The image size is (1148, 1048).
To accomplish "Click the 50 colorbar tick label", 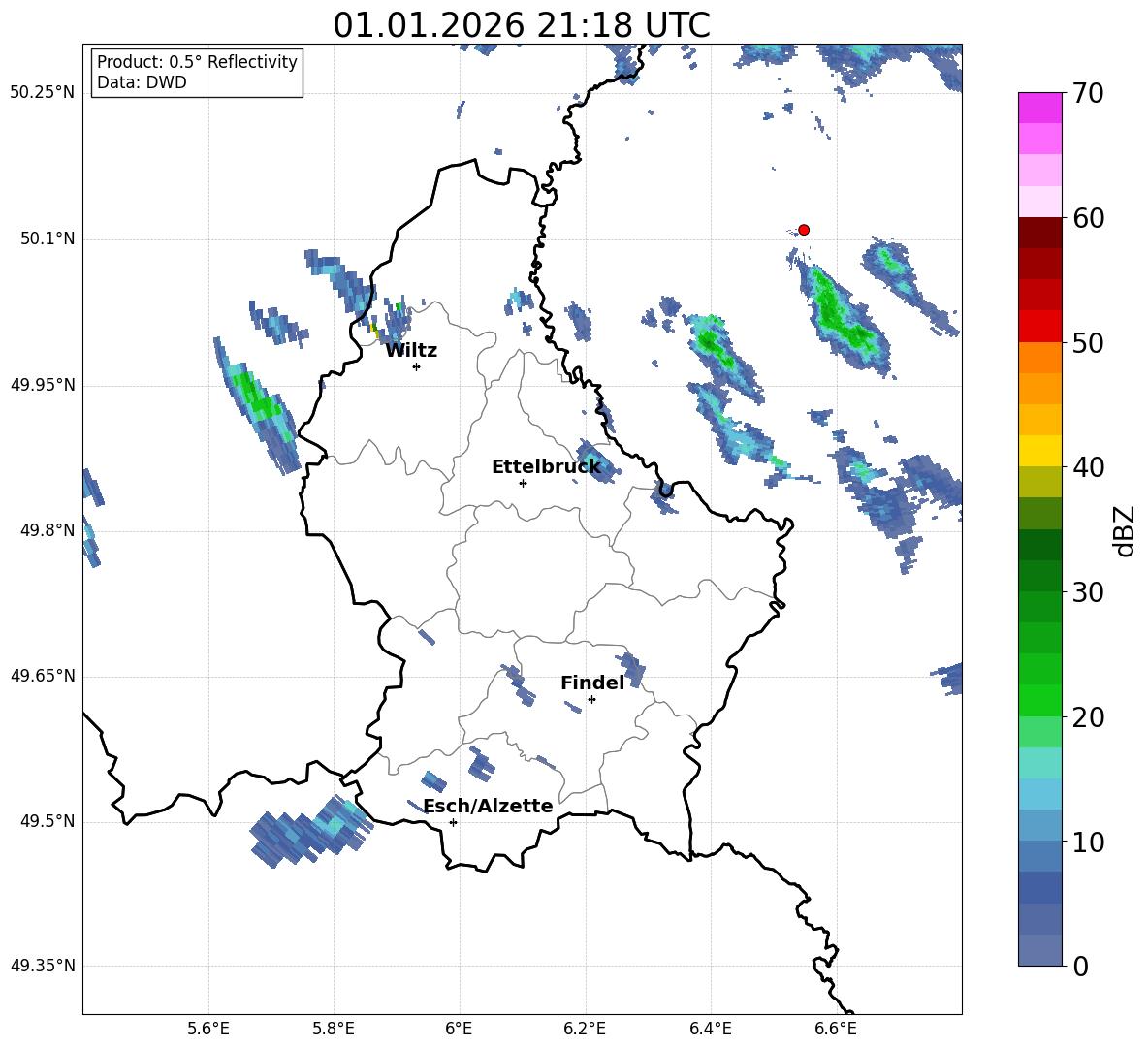I will click(x=1087, y=342).
